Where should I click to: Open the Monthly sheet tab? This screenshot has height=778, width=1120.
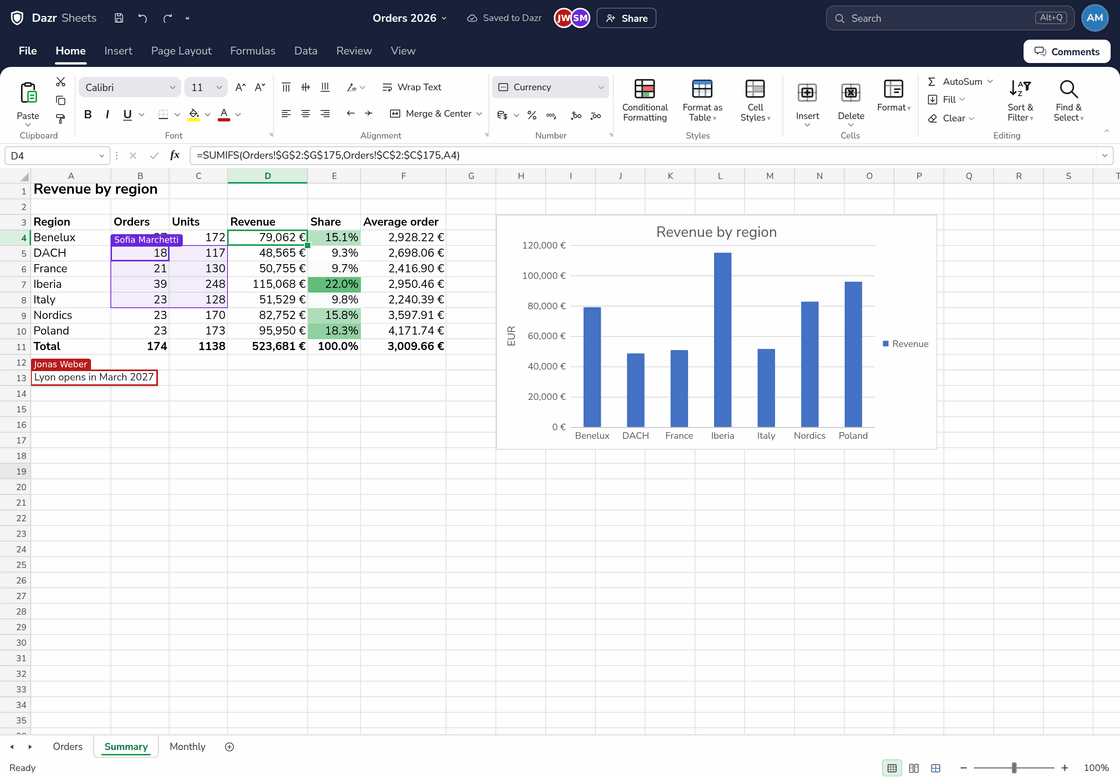point(187,747)
